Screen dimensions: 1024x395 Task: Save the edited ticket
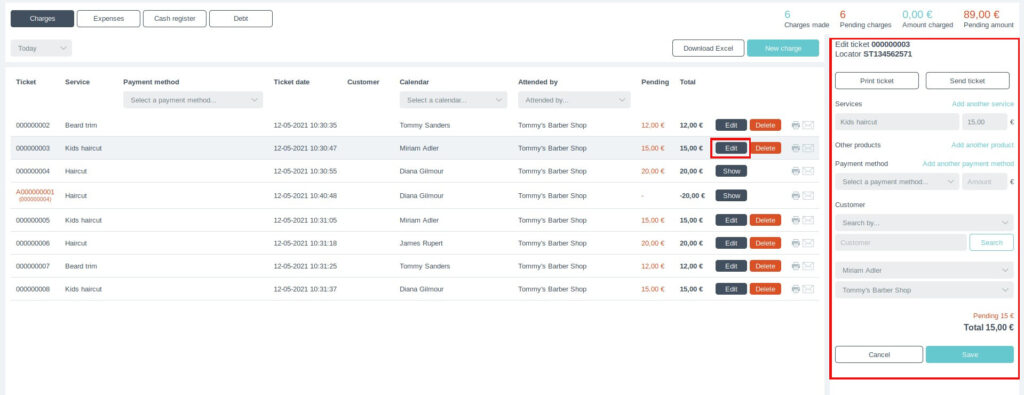click(x=970, y=355)
